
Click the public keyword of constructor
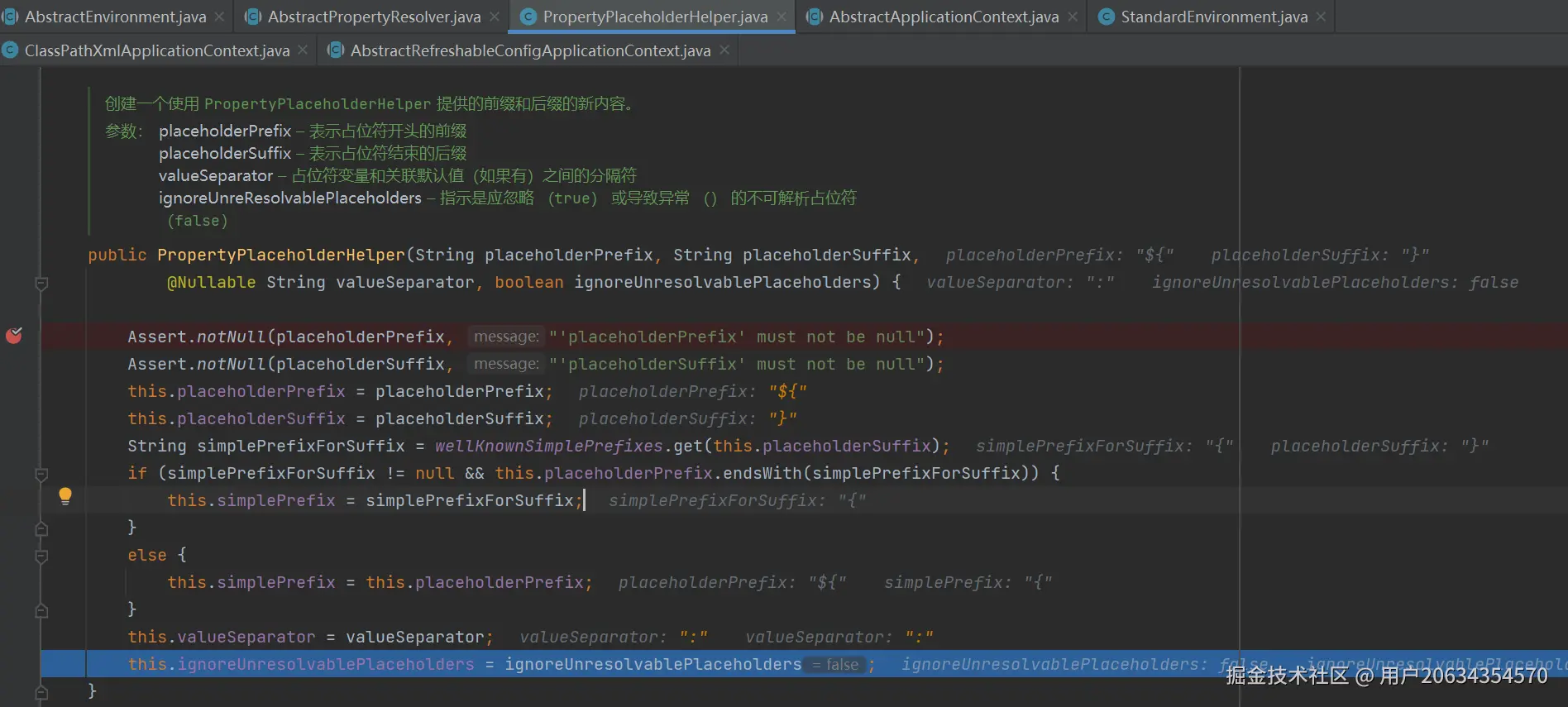point(117,256)
